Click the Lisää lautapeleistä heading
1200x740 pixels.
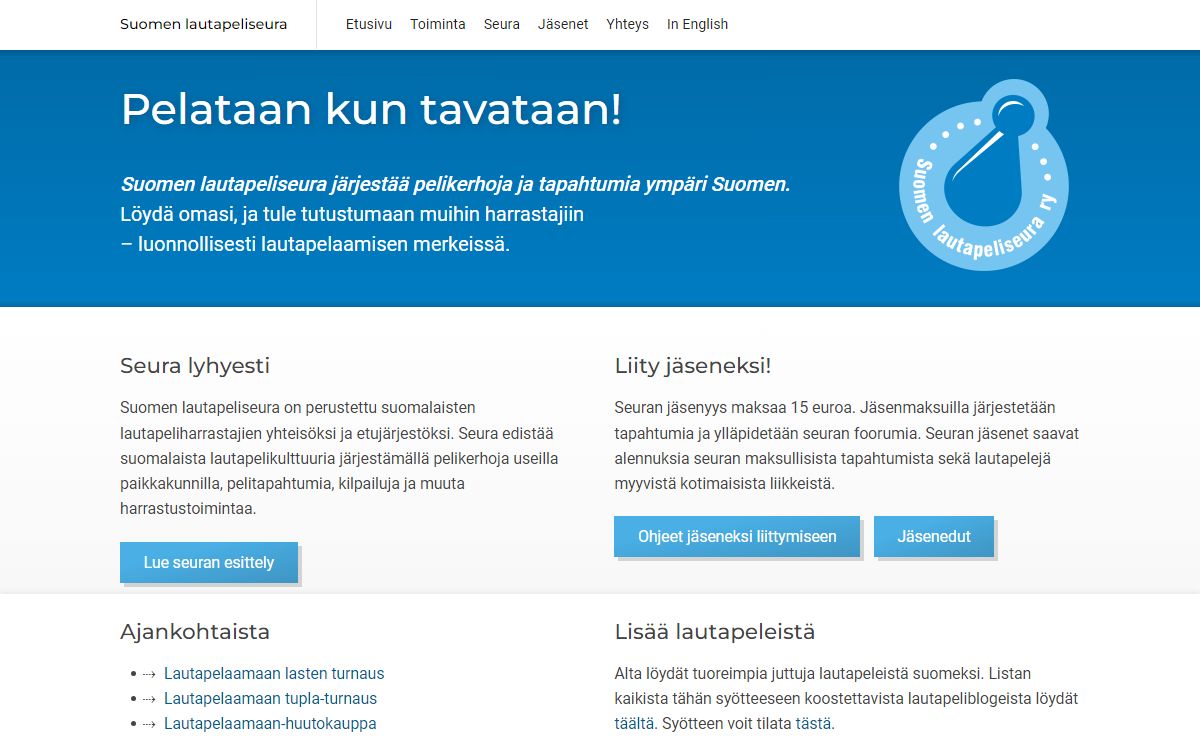[715, 632]
